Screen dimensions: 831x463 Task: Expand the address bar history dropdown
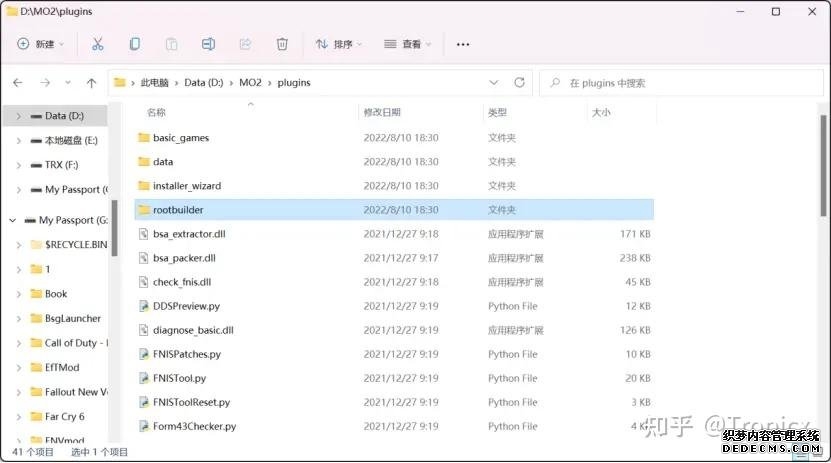click(x=494, y=82)
